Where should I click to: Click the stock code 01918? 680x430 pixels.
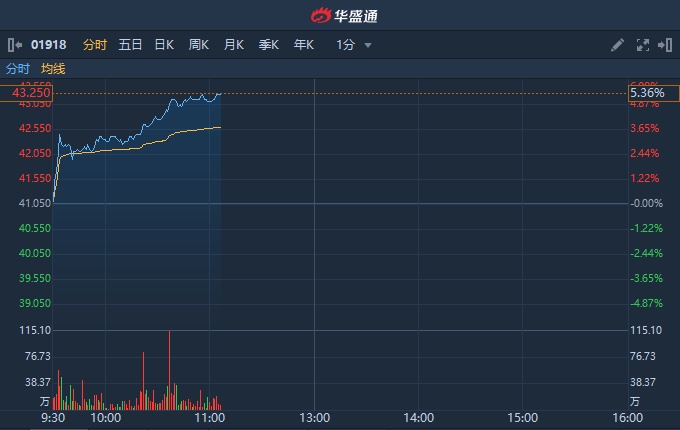coord(46,45)
